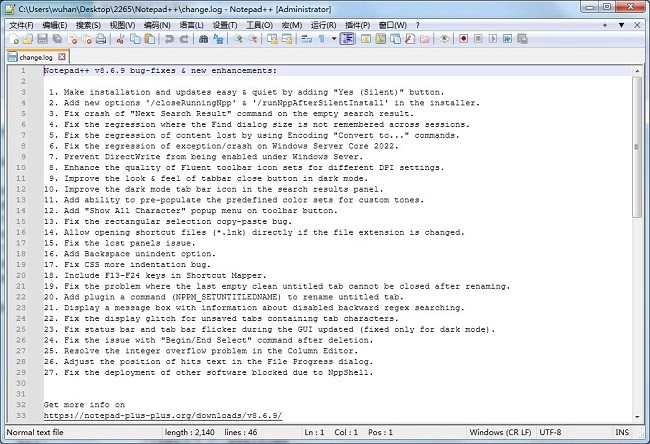Open the ? help menu
Screen dimensions: 650x444
tap(418, 25)
